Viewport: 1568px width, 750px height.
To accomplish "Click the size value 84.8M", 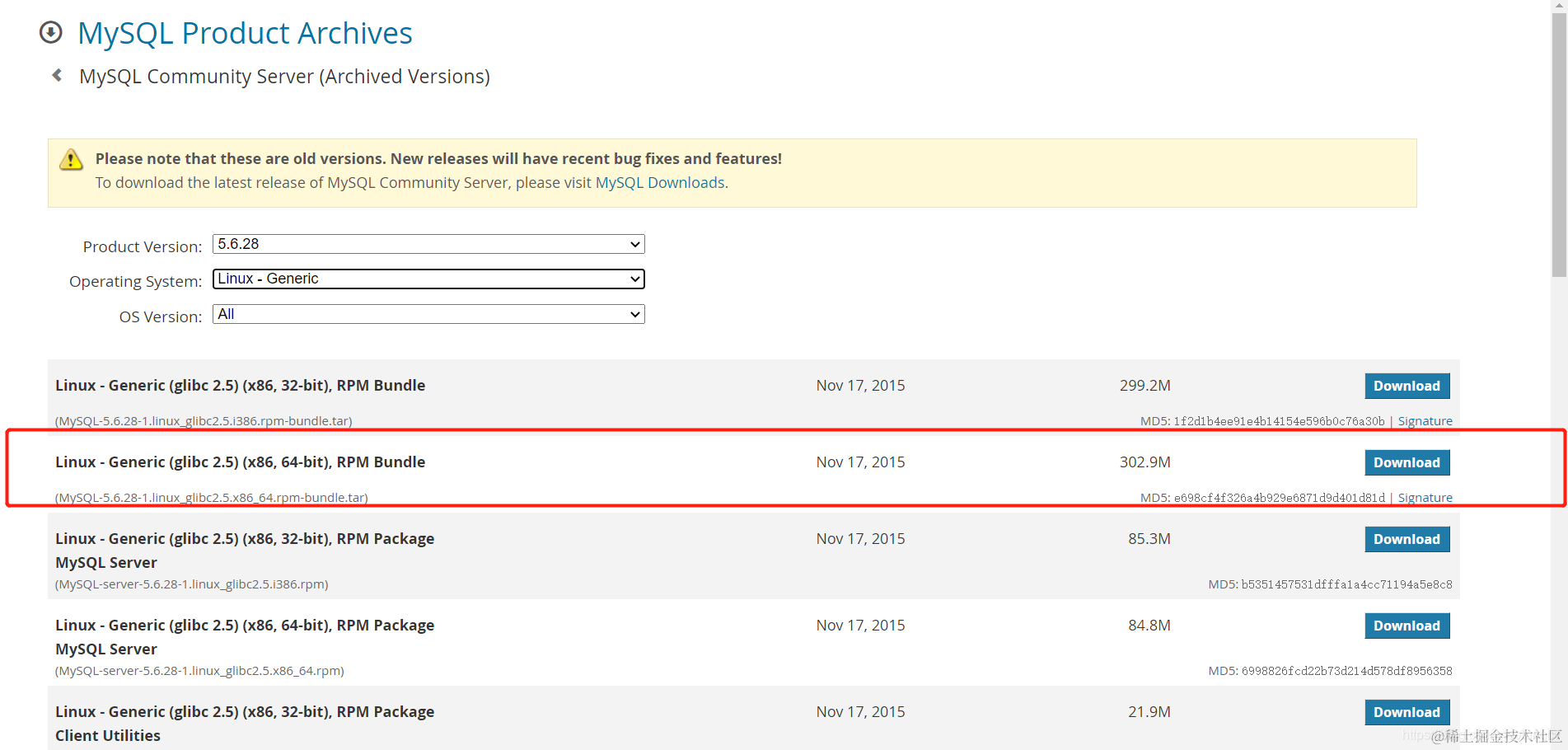I will pyautogui.click(x=1149, y=626).
